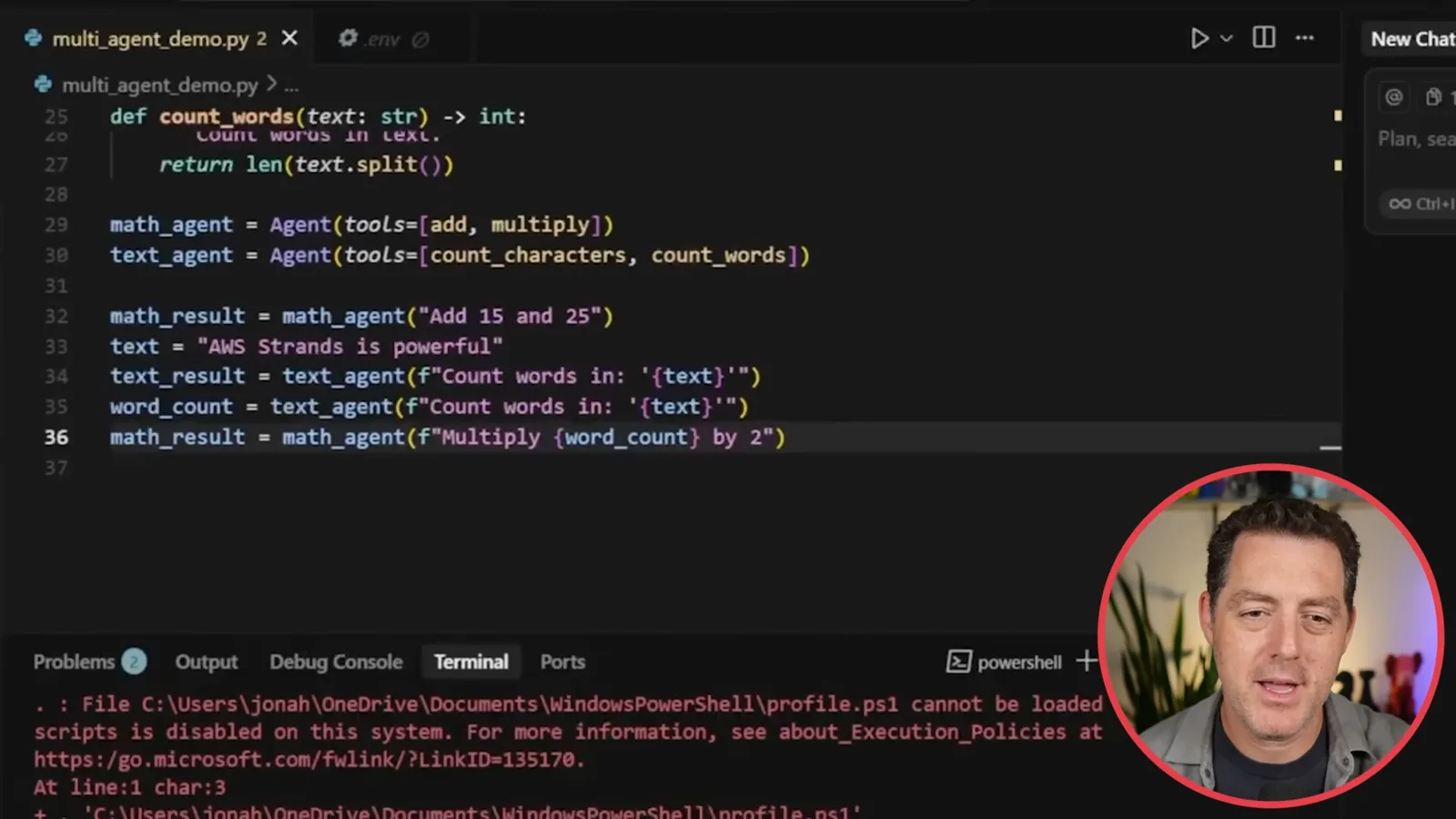Show the Ports panel
The width and height of the screenshot is (1456, 819).
pos(562,662)
